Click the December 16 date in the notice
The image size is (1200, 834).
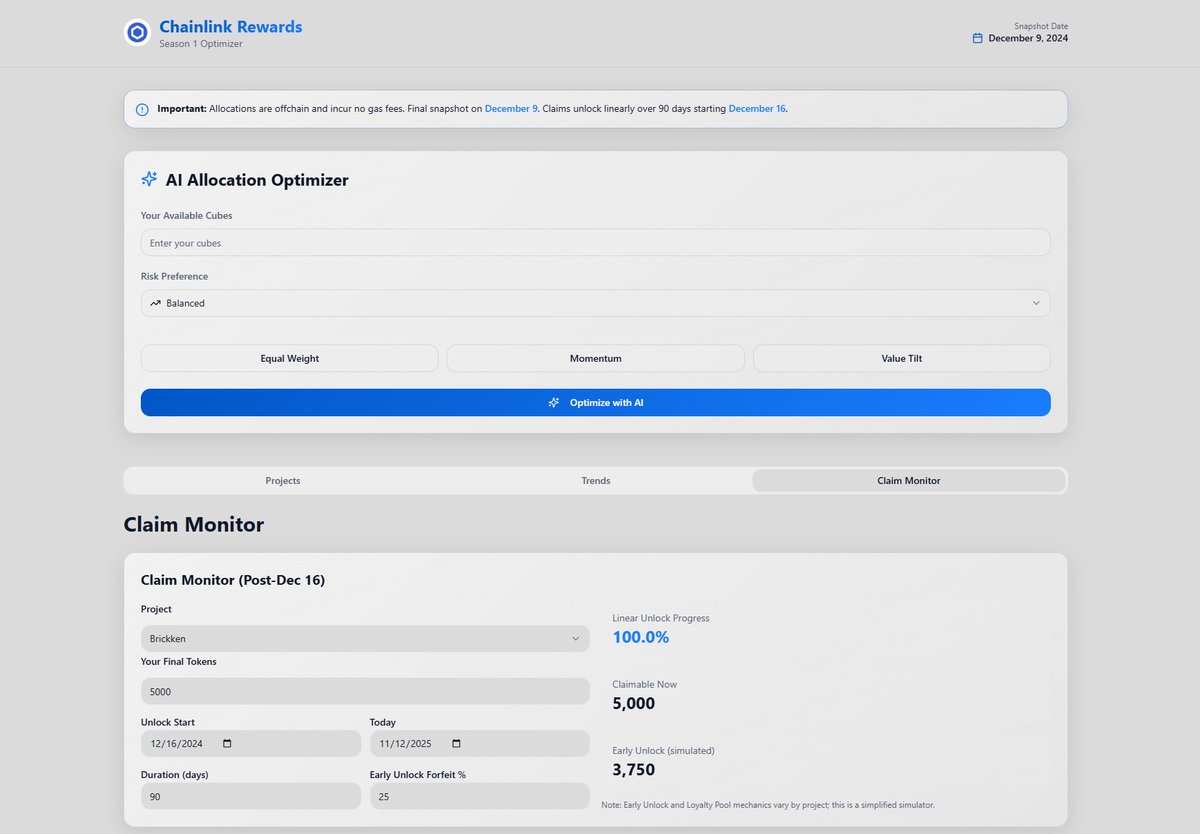coord(757,108)
